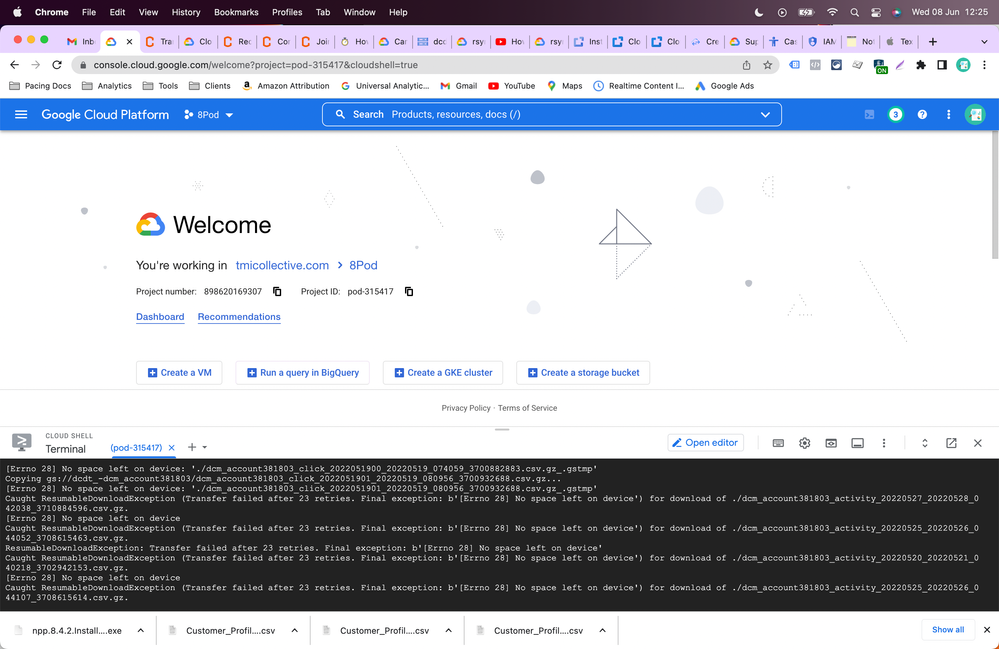Open macOS Control Center
The image size is (999, 649).
tap(875, 12)
